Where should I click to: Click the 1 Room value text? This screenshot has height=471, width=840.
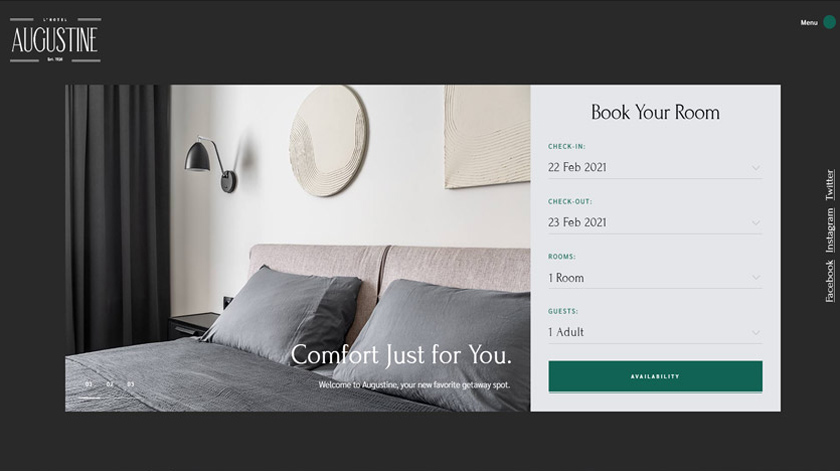click(566, 278)
